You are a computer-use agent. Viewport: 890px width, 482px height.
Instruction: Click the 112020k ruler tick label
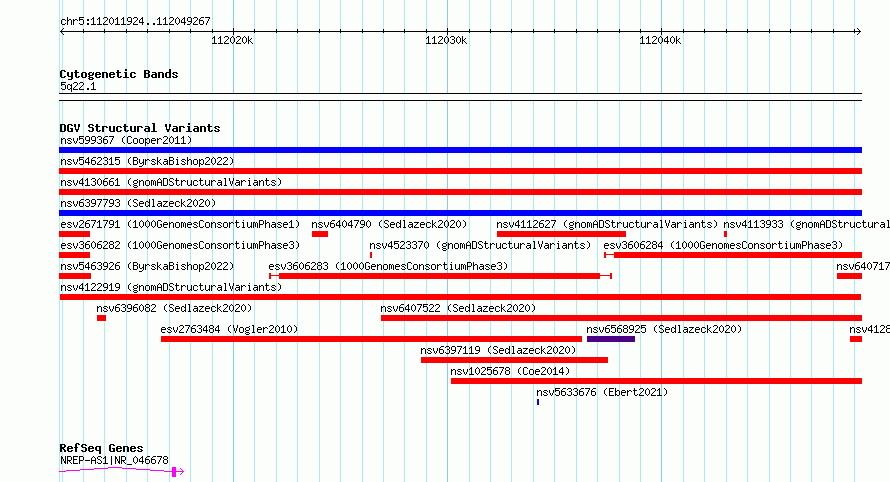(232, 41)
